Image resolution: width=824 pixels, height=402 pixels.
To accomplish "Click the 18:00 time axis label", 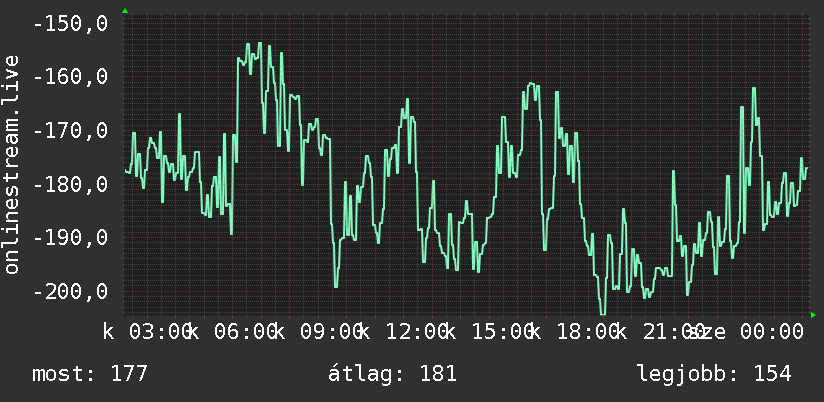I will click(588, 332).
